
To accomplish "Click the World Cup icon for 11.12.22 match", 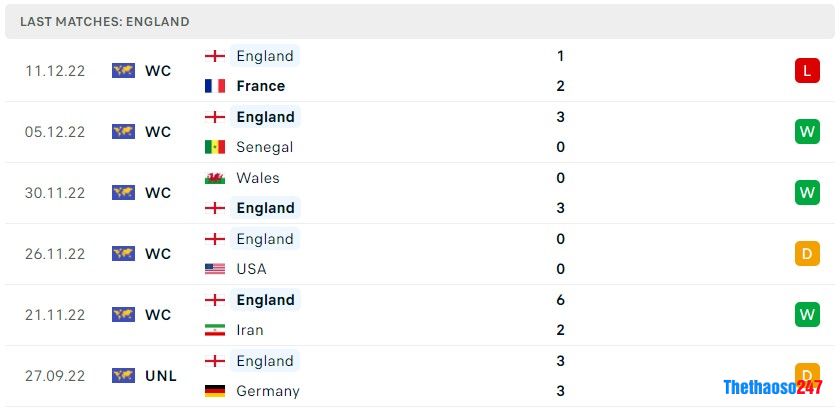I will pyautogui.click(x=123, y=71).
